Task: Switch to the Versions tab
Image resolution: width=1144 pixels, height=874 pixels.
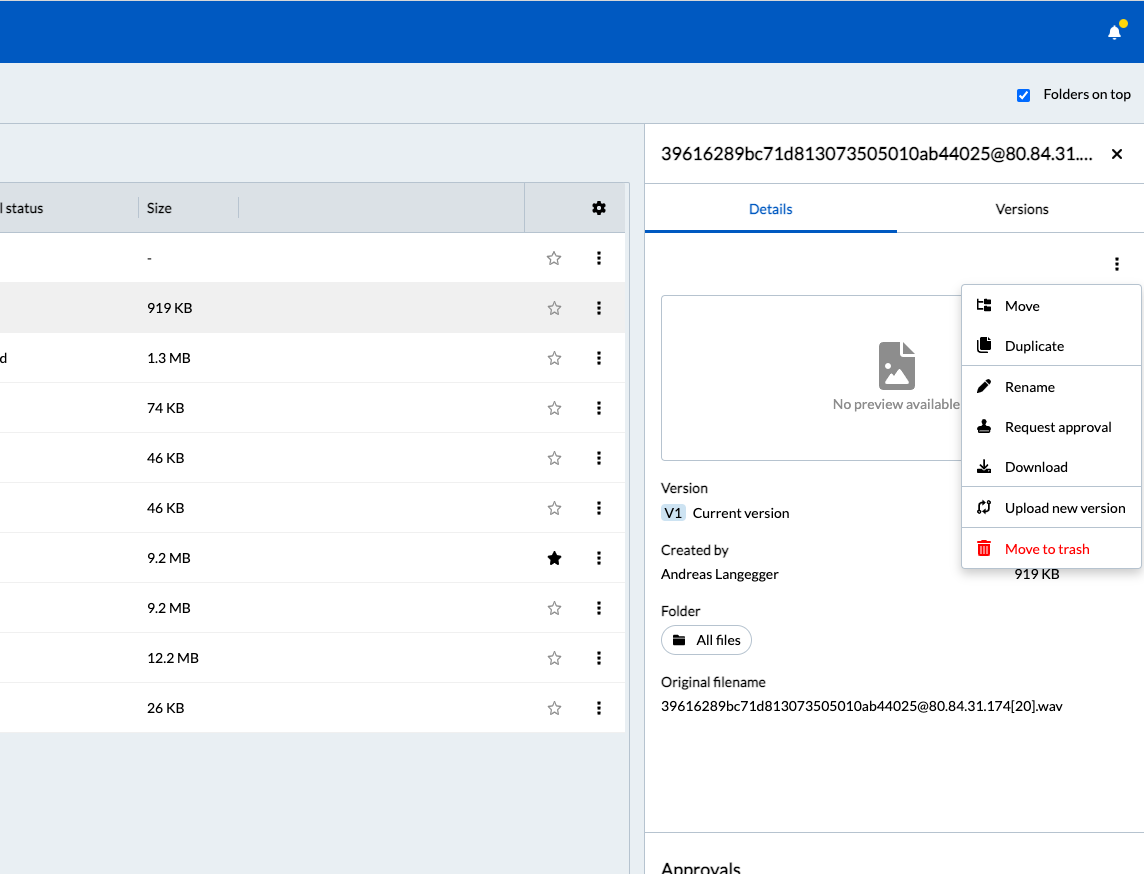Action: (1021, 209)
